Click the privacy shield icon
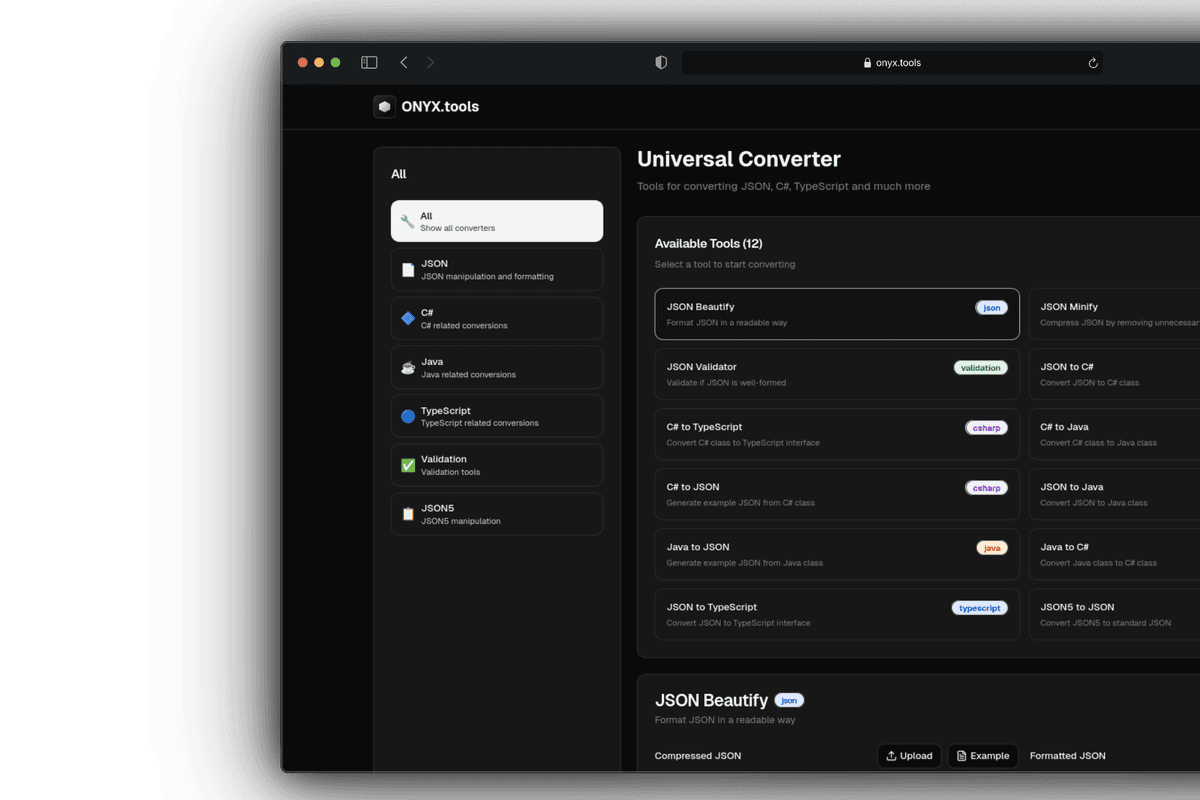Screen dimensions: 1200x800 tap(661, 62)
